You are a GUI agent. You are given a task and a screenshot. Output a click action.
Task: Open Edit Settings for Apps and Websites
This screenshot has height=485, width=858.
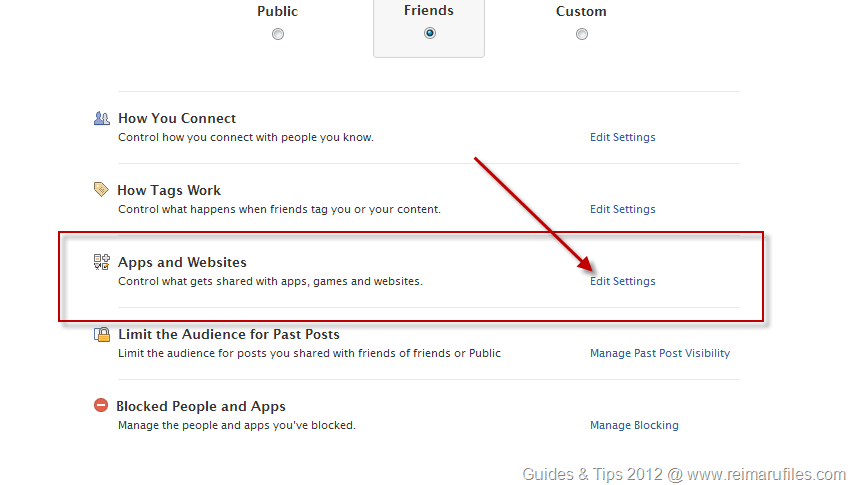pos(622,282)
